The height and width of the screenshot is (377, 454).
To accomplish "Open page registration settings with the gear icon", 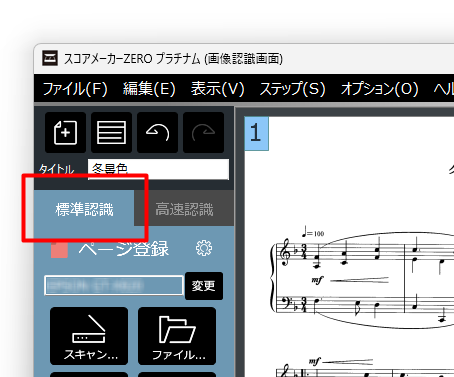I will click(204, 248).
